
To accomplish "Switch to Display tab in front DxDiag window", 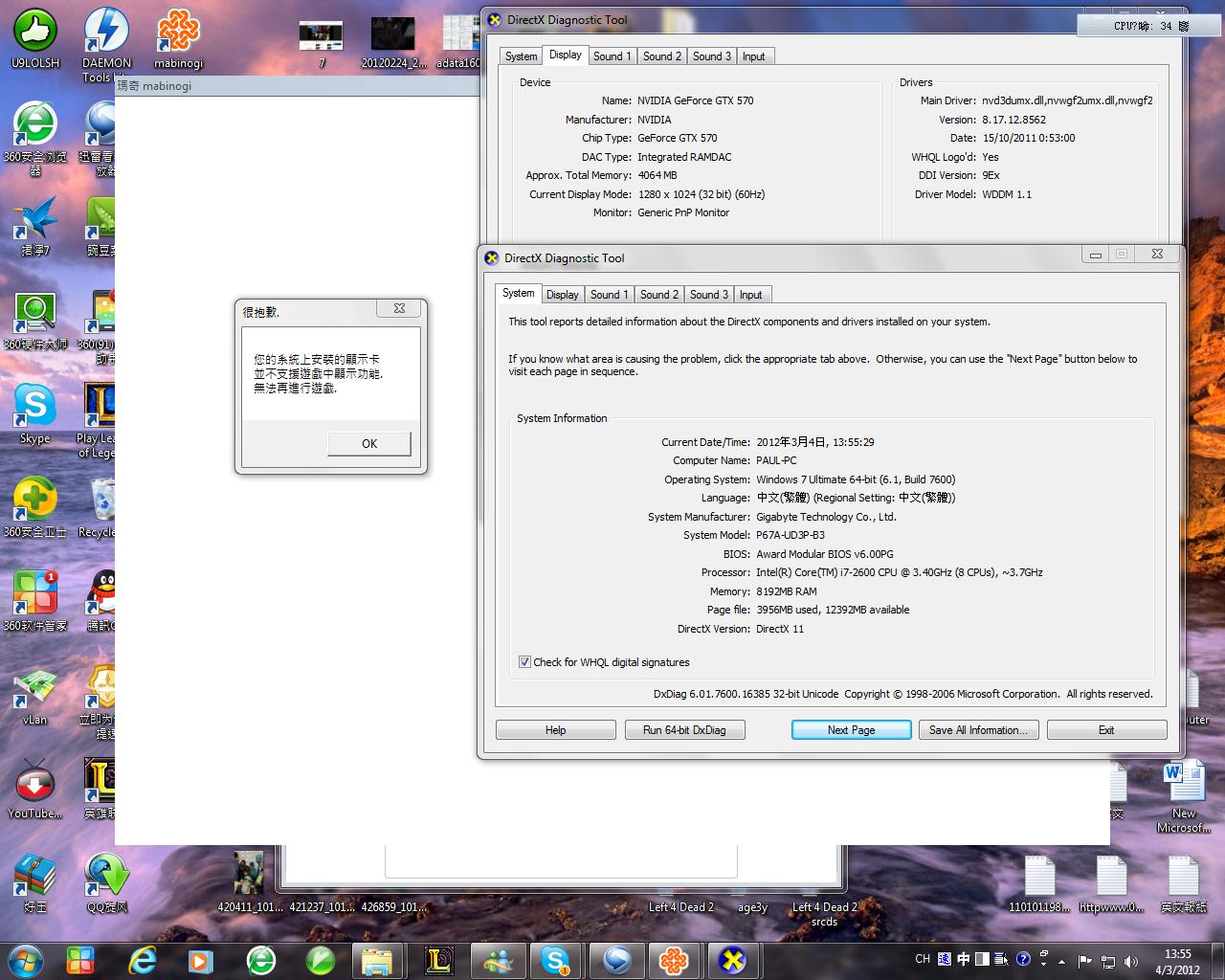I will pyautogui.click(x=563, y=295).
